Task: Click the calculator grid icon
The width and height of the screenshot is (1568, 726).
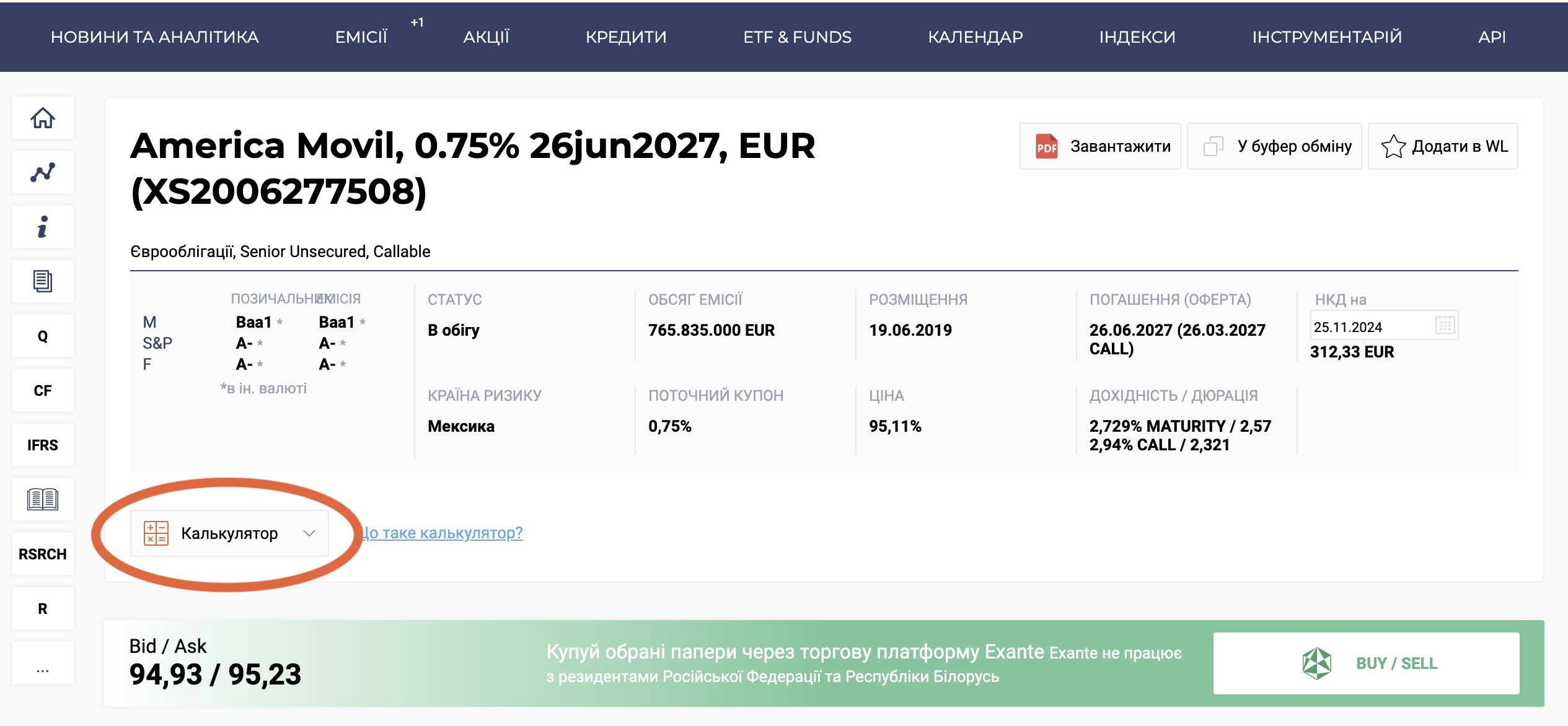Action: (x=156, y=533)
